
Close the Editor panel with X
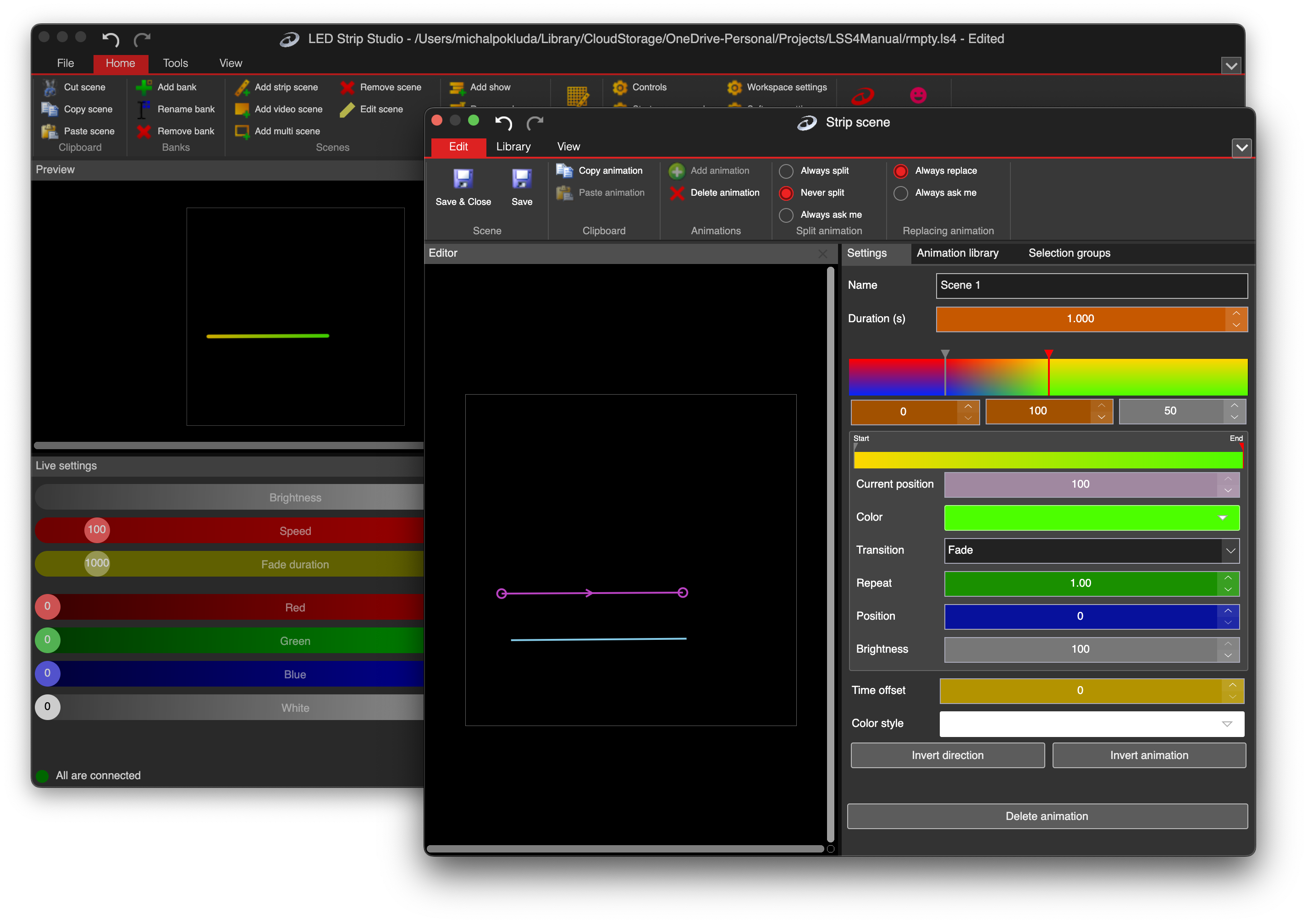click(x=822, y=254)
